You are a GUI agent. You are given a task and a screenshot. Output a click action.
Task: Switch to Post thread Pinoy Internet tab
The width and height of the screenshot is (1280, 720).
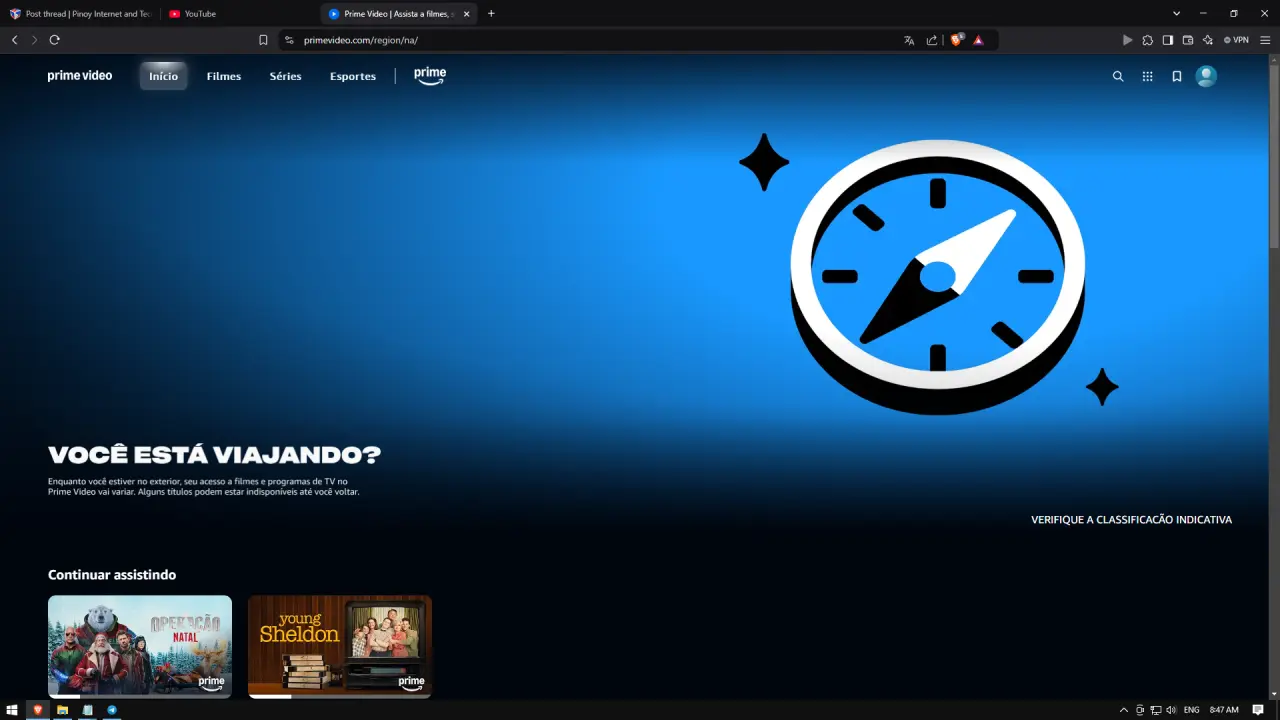tap(80, 14)
